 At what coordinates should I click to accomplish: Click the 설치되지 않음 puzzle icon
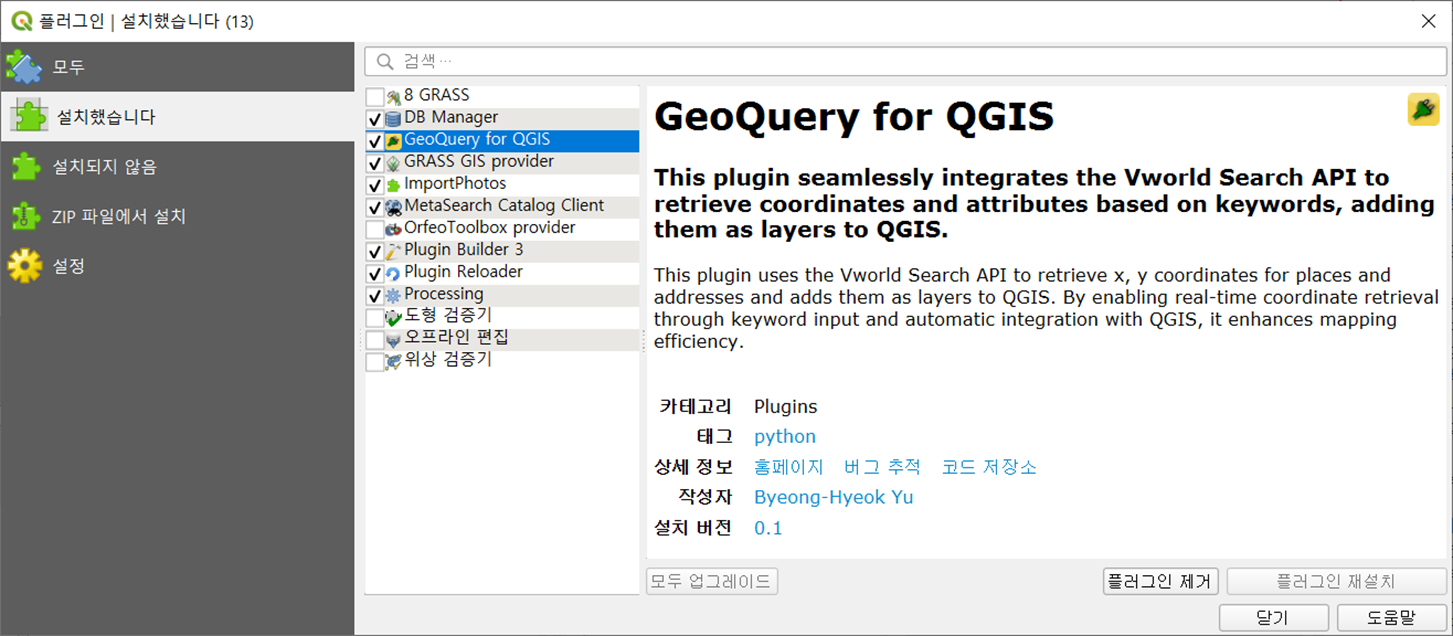click(25, 167)
